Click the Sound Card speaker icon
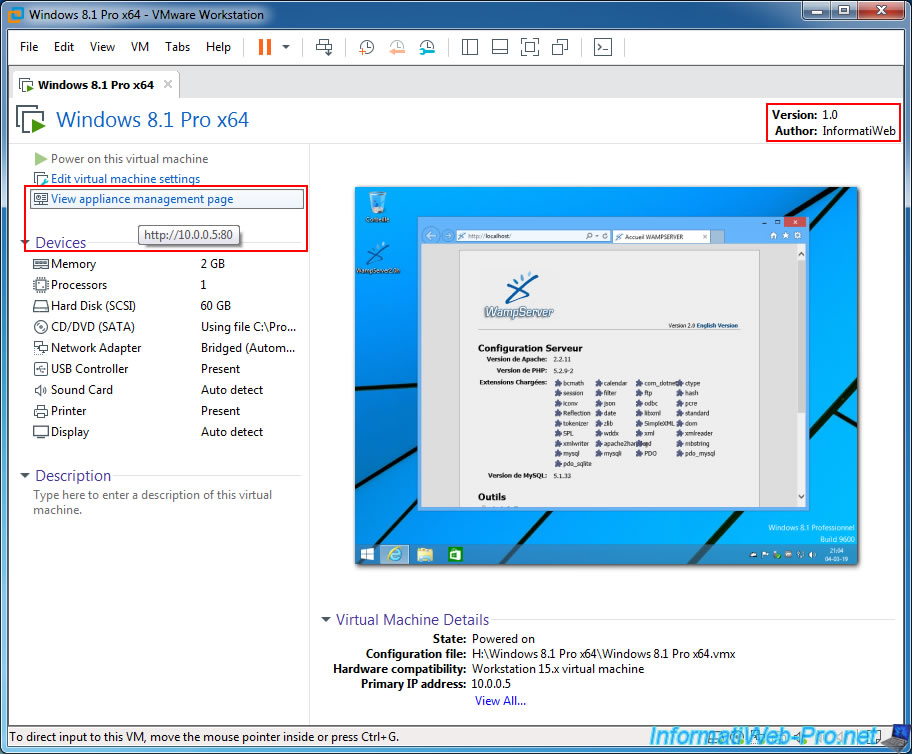 [x=41, y=390]
